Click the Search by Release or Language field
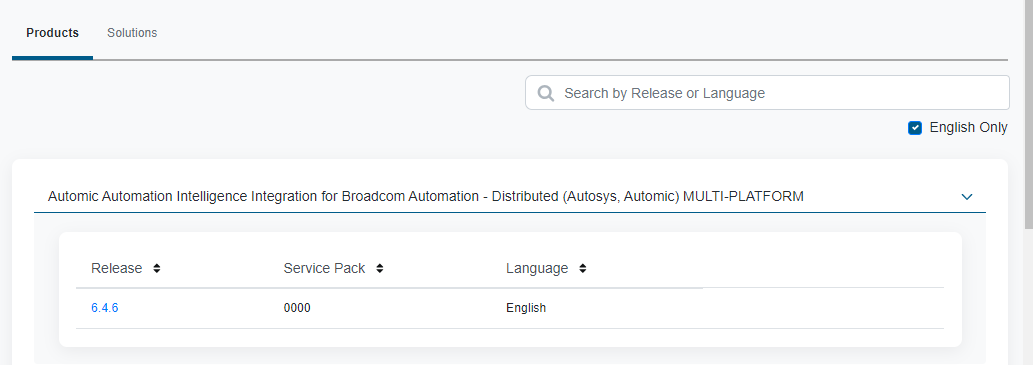 pos(767,93)
